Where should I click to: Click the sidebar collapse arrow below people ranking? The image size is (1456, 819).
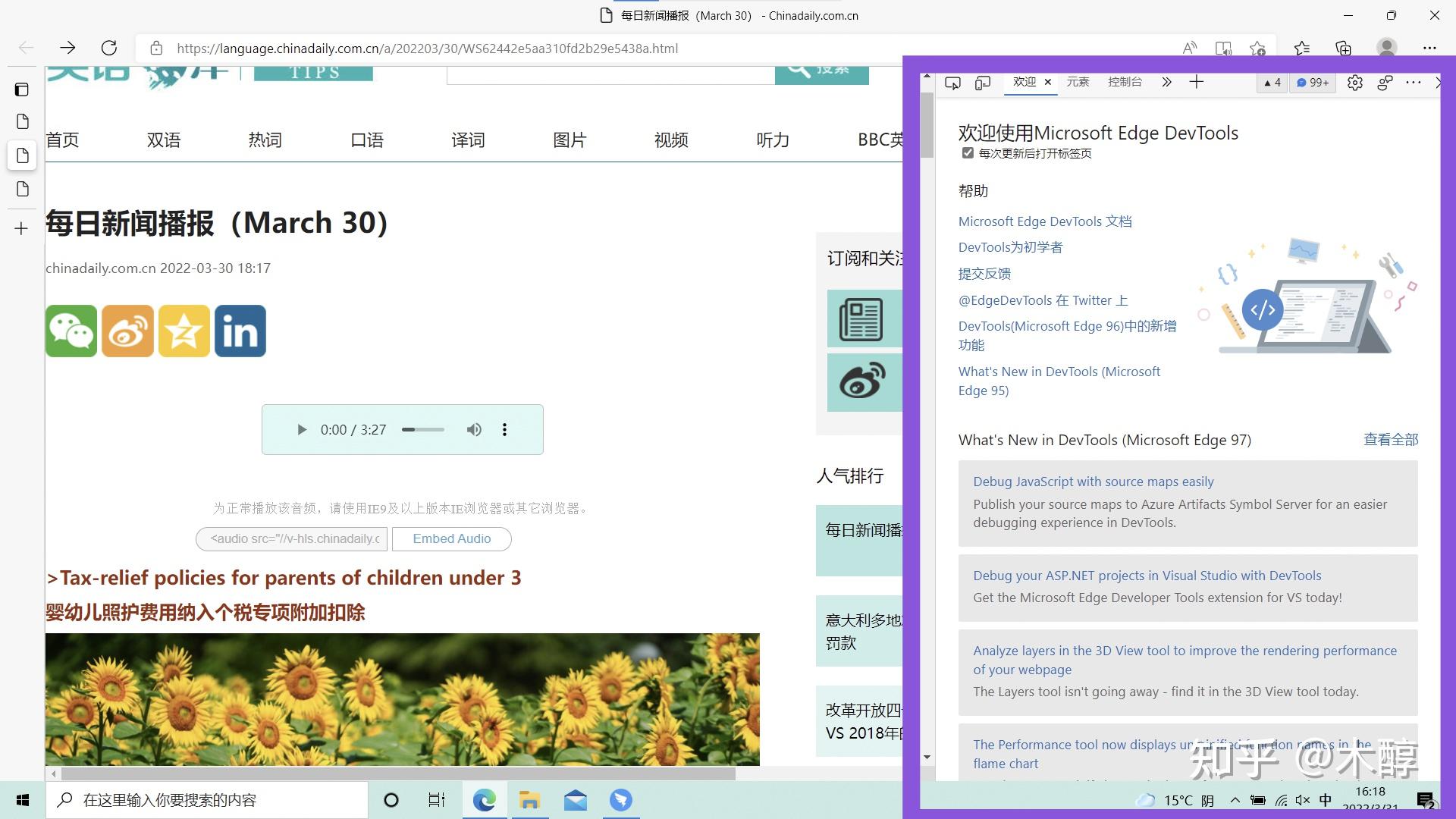click(927, 757)
